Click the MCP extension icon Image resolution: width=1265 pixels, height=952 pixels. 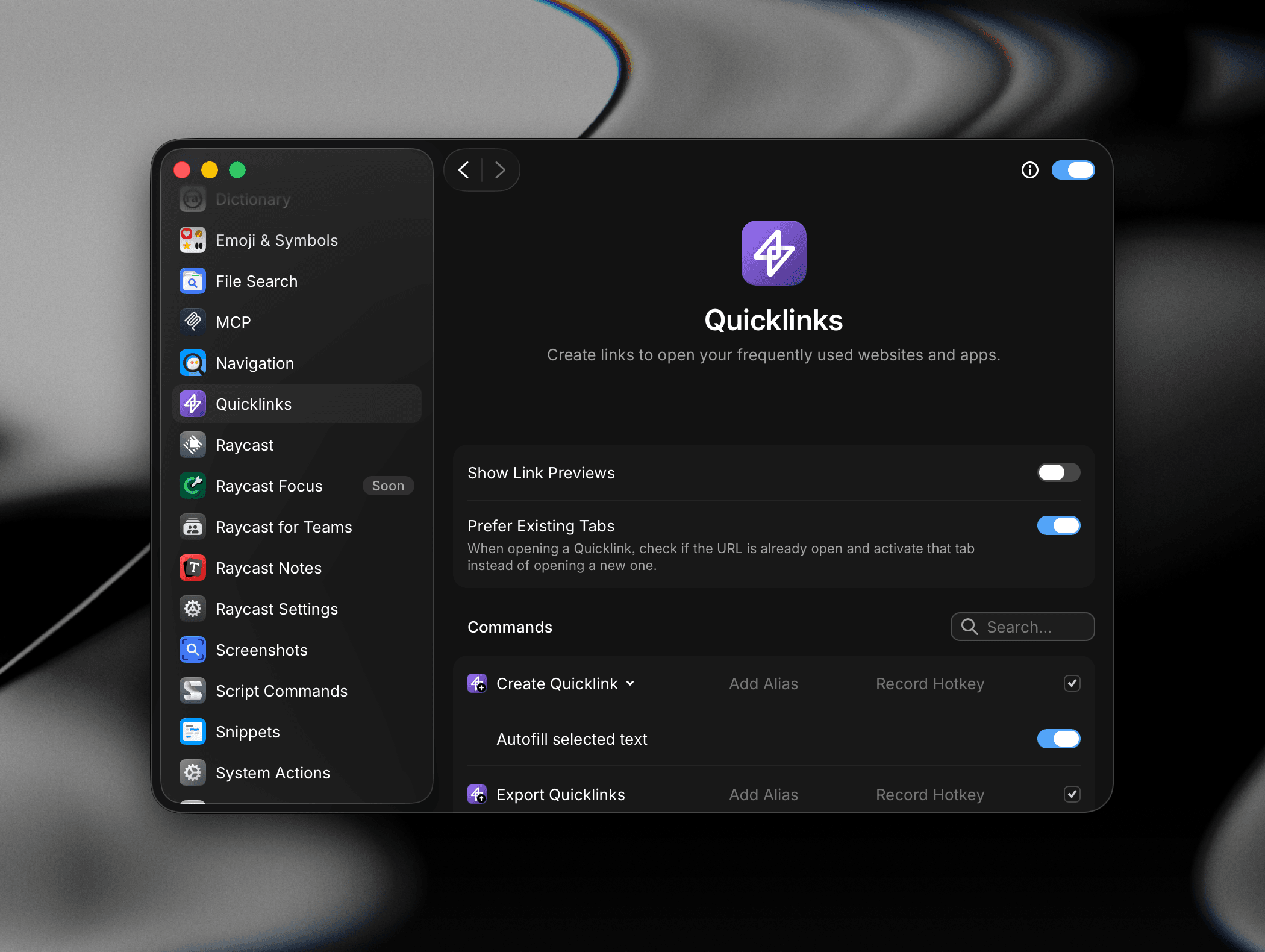(193, 322)
